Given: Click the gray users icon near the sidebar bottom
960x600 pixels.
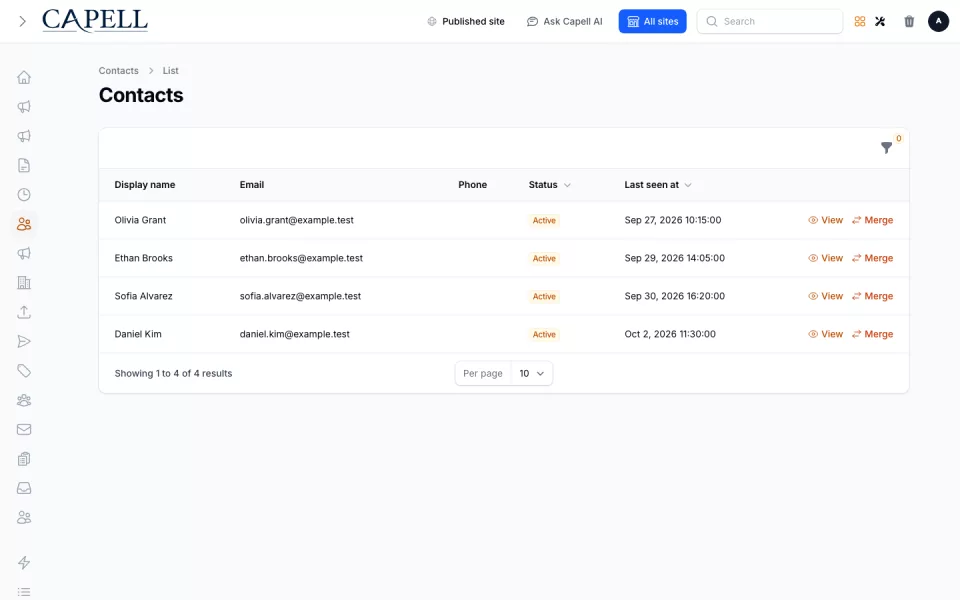Looking at the screenshot, I should click(24, 518).
